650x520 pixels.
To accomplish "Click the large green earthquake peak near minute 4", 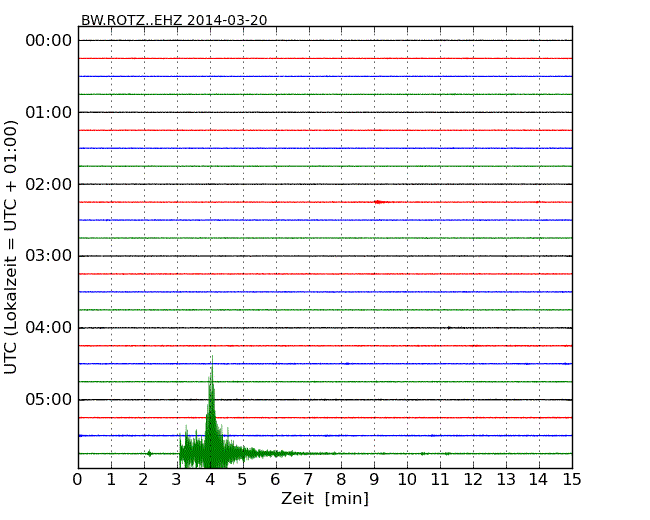I will (x=212, y=413).
